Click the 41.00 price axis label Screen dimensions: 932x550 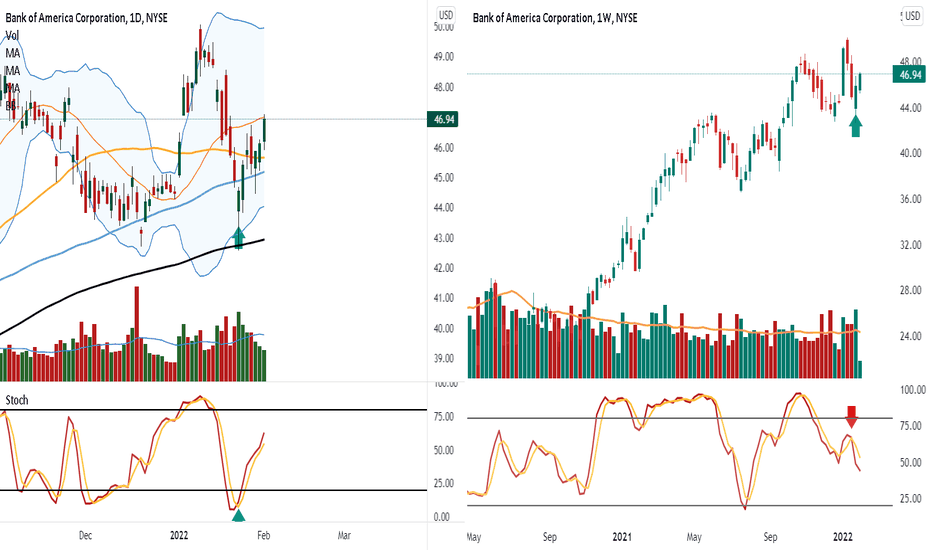tap(443, 298)
